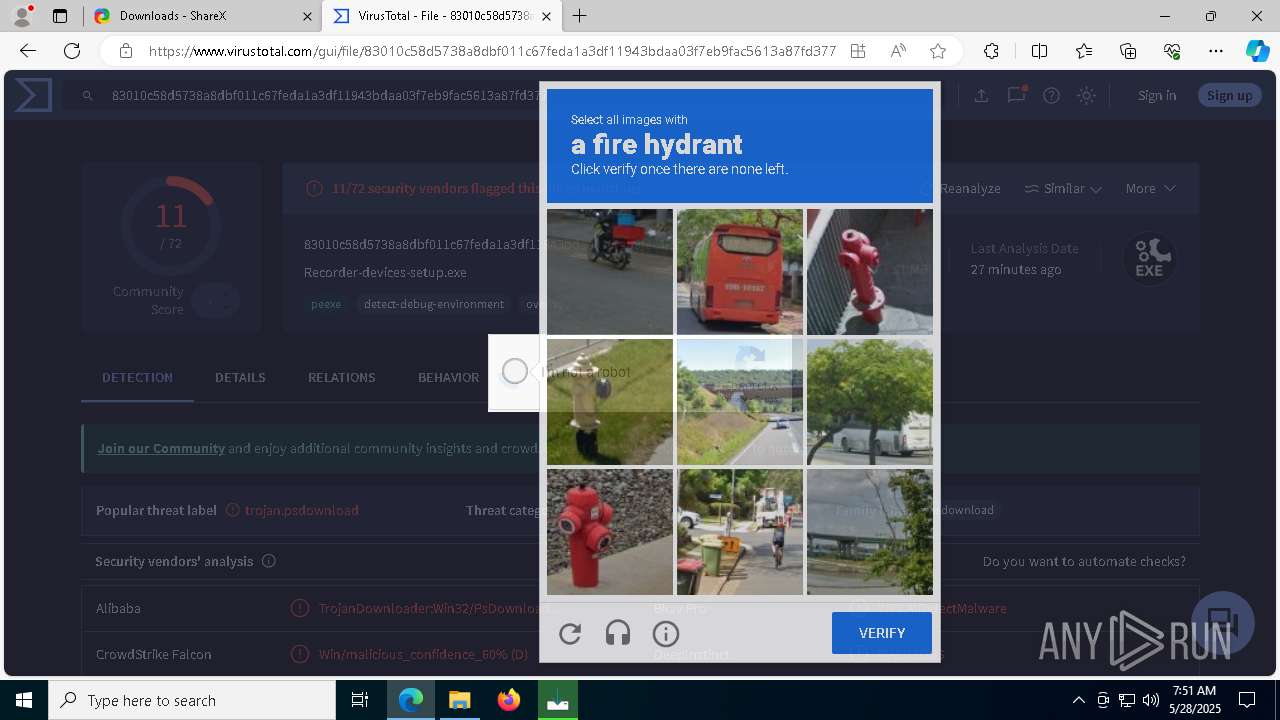Open Edge profile icon

click(x=22, y=16)
